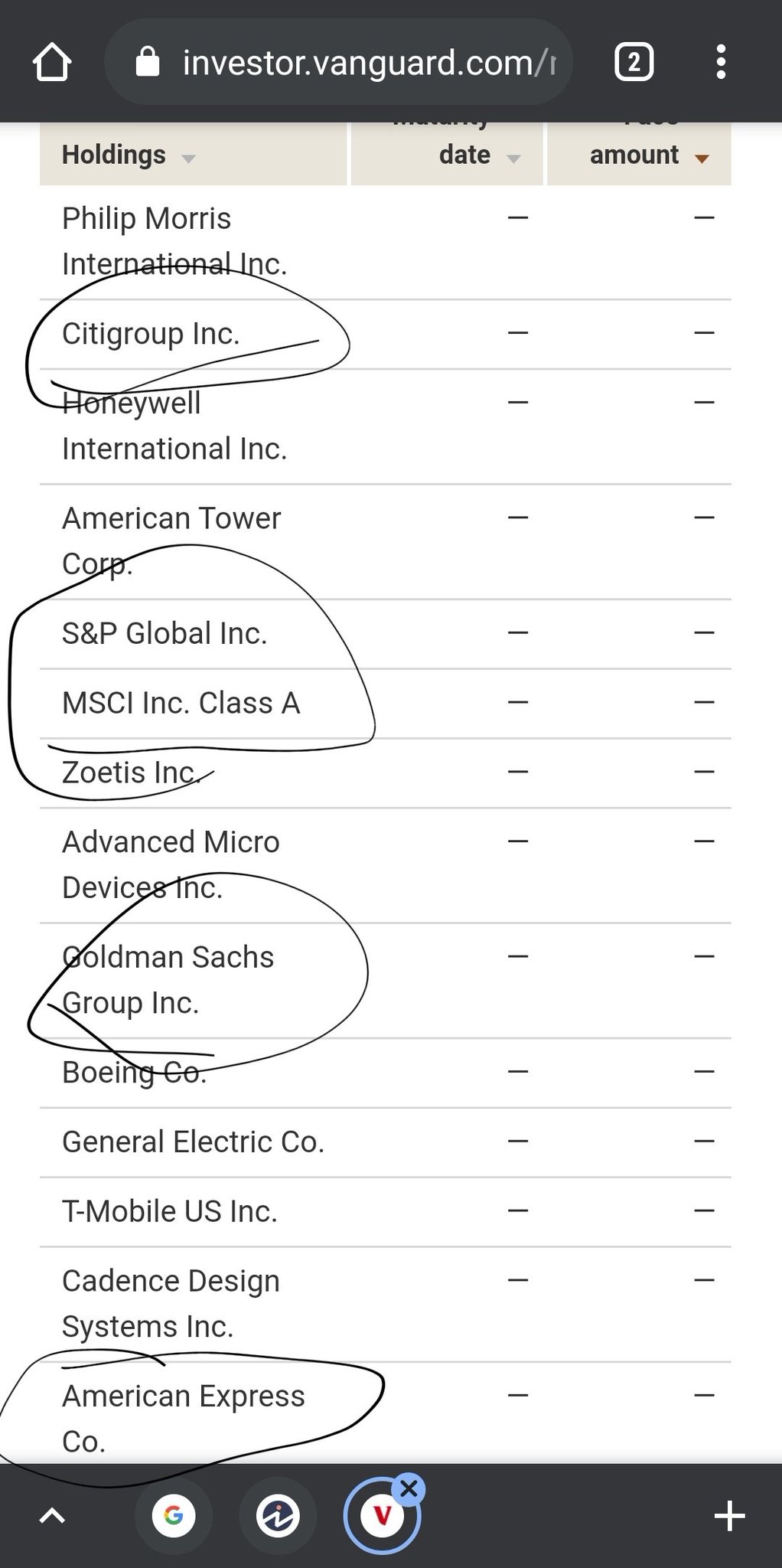
Task: Sort by Face amount column arrow
Action: (702, 158)
